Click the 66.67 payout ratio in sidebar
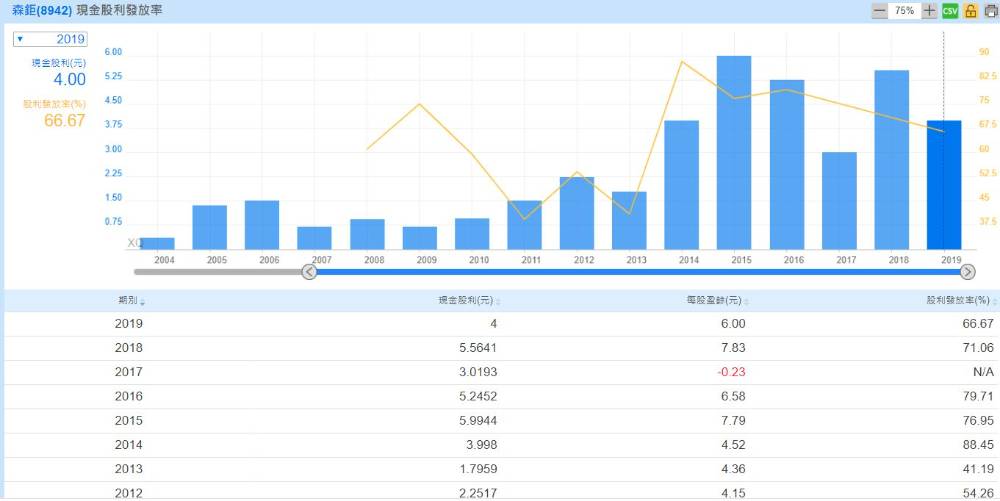 coord(64,120)
